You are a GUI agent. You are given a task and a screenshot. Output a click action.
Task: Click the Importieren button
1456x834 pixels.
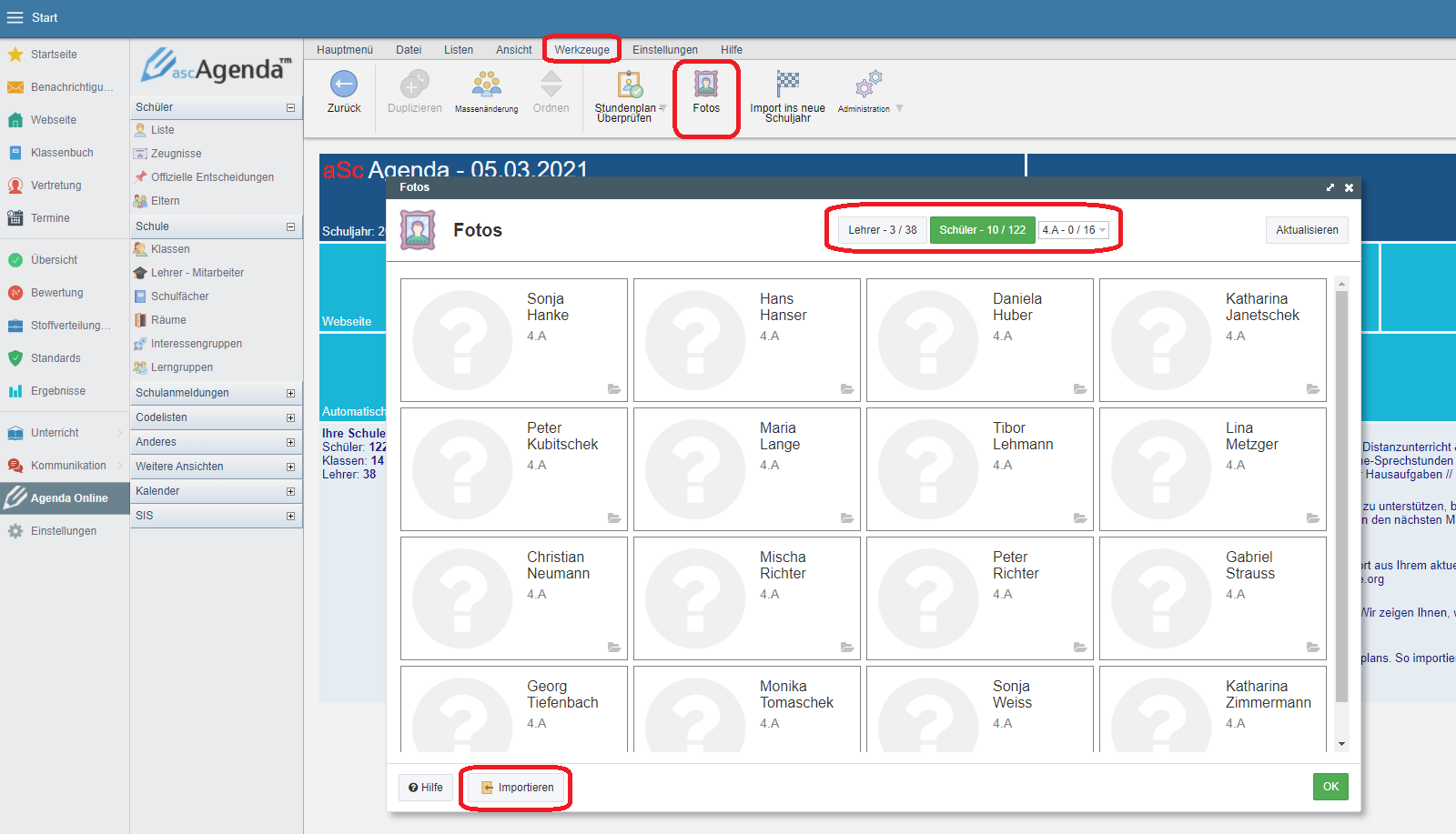coord(517,788)
